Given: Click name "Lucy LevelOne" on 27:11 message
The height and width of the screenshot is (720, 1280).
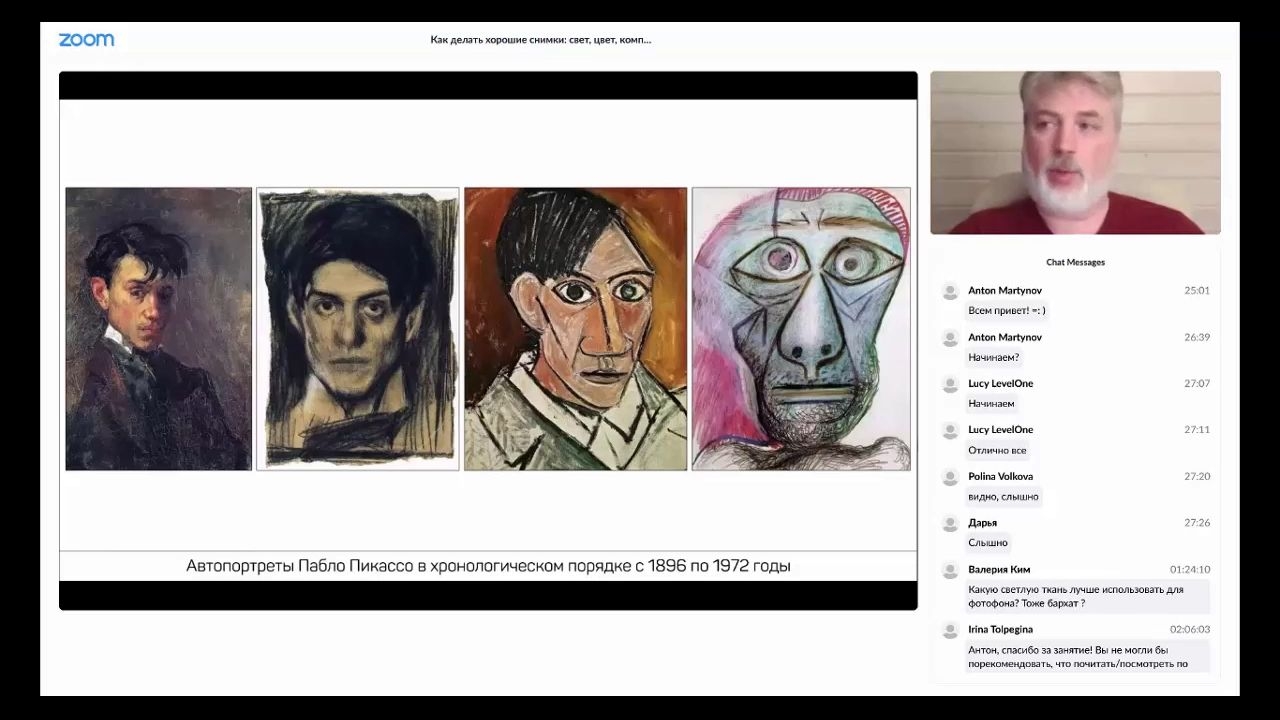Looking at the screenshot, I should (1001, 430).
